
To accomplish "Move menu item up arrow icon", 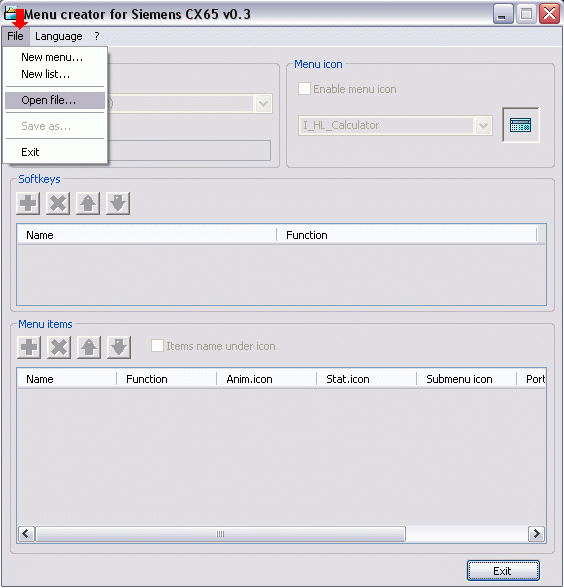I will [89, 347].
